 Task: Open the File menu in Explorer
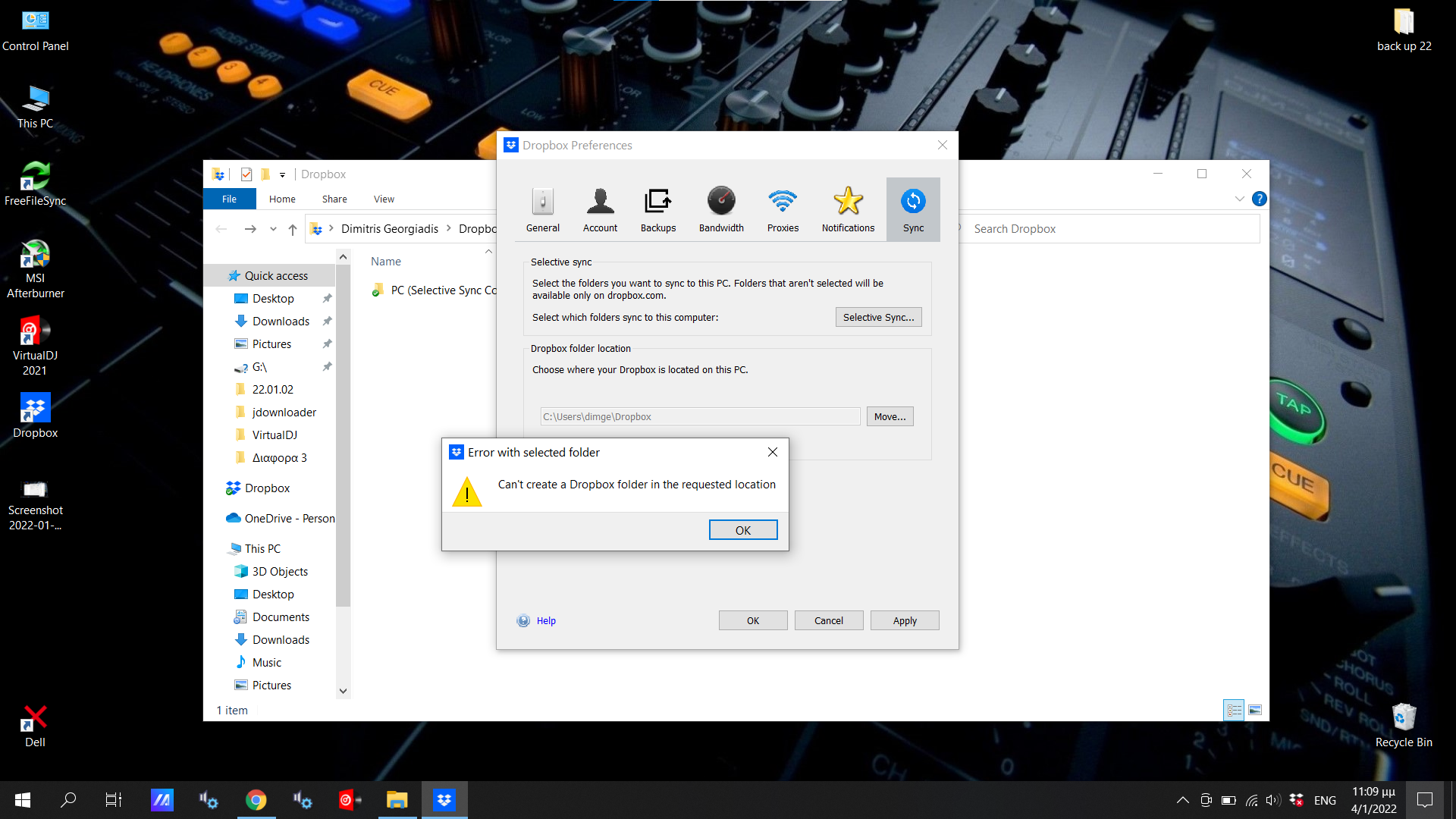(229, 199)
